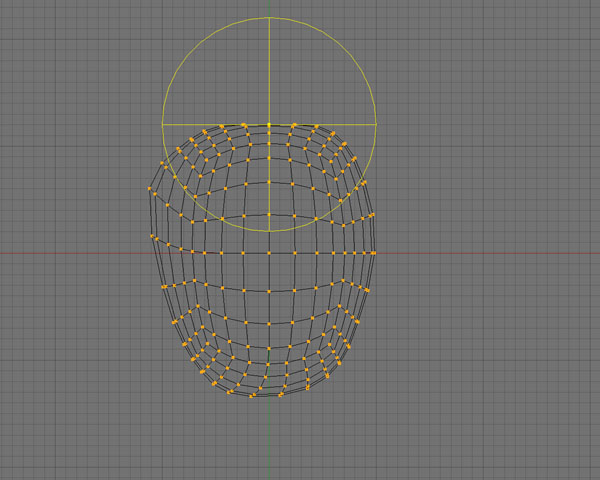
Task: Select the rightmost mesh vertex on the red axis
Action: [x=374, y=253]
